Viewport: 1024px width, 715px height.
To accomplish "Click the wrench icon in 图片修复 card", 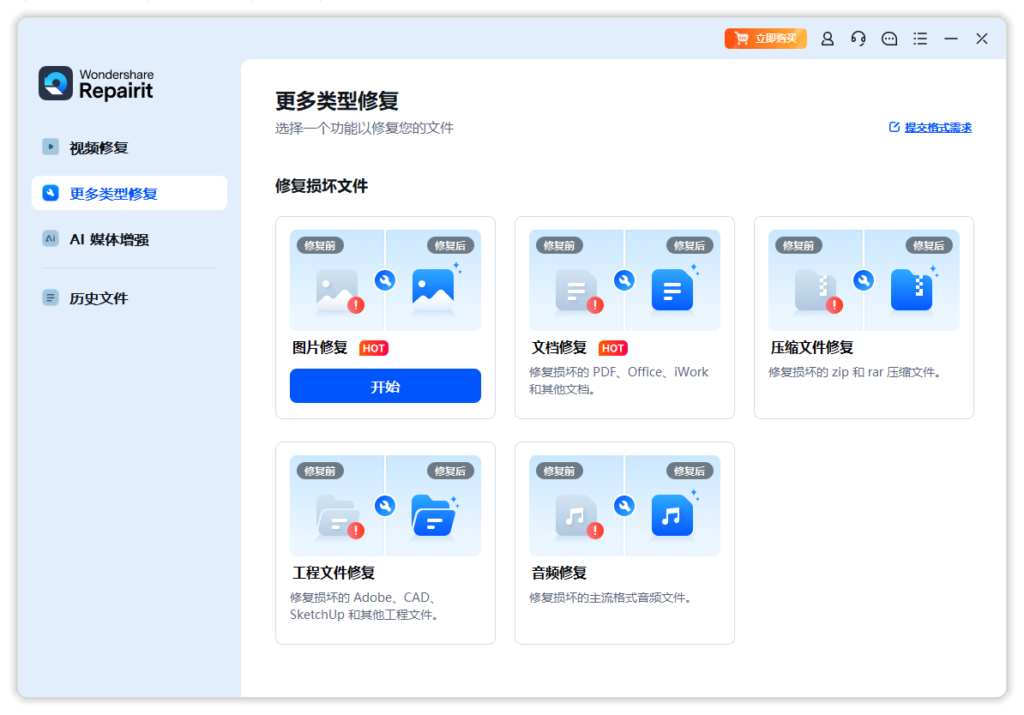I will [385, 280].
